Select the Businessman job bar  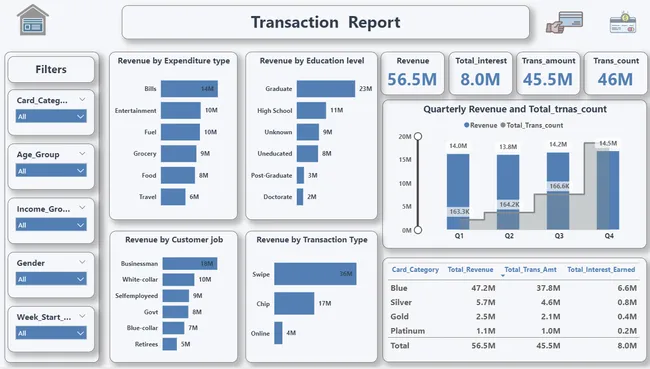click(190, 264)
